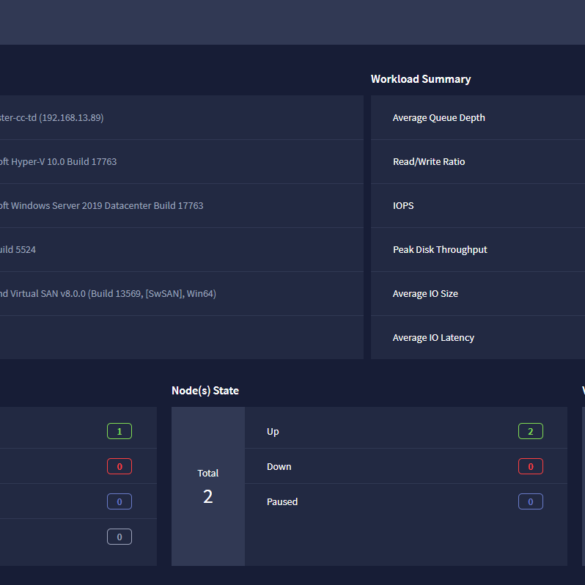Click the Total nodes count 2
Screen dimensions: 585x585
click(x=208, y=497)
